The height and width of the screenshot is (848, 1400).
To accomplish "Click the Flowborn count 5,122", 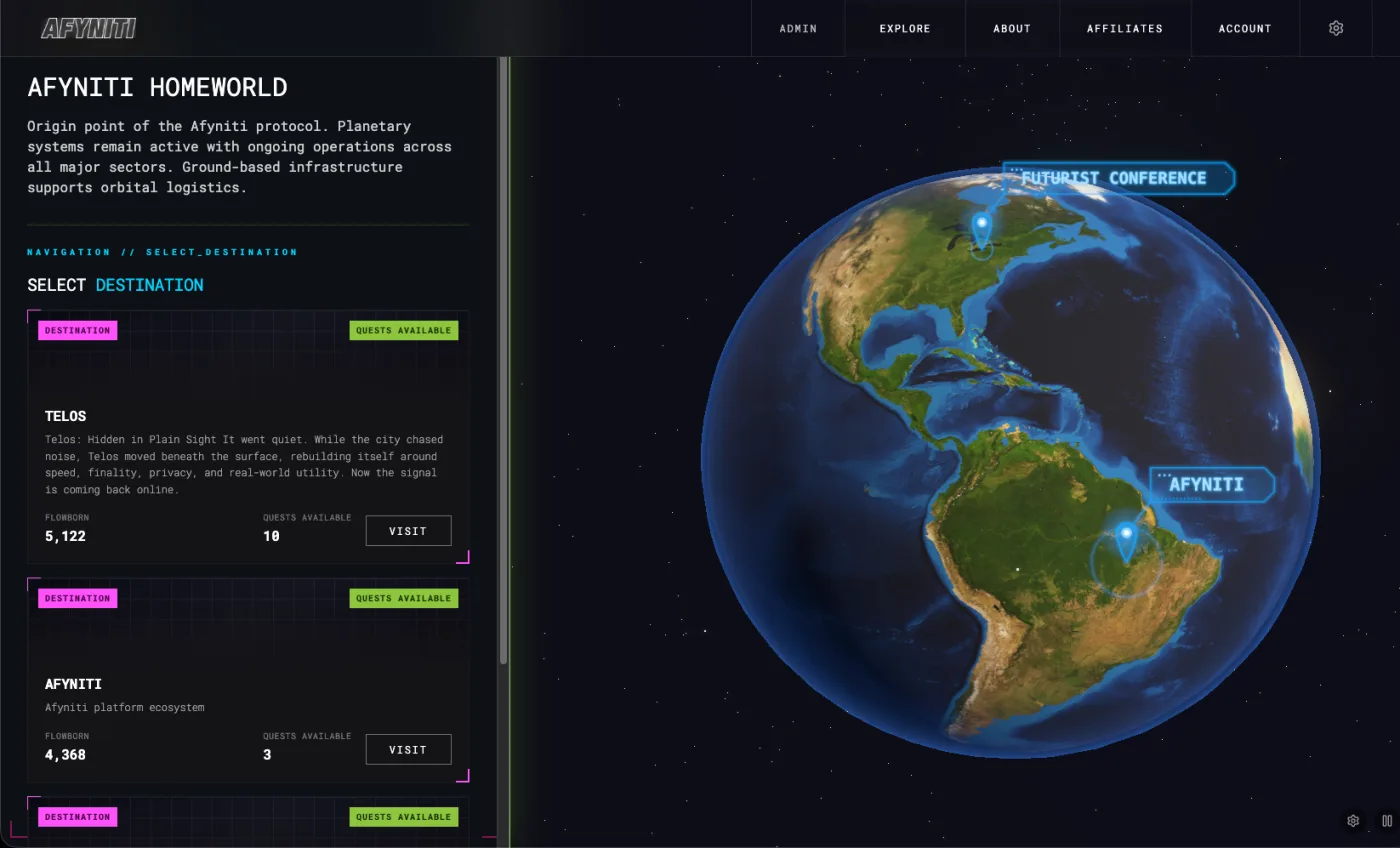I will 66,536.
